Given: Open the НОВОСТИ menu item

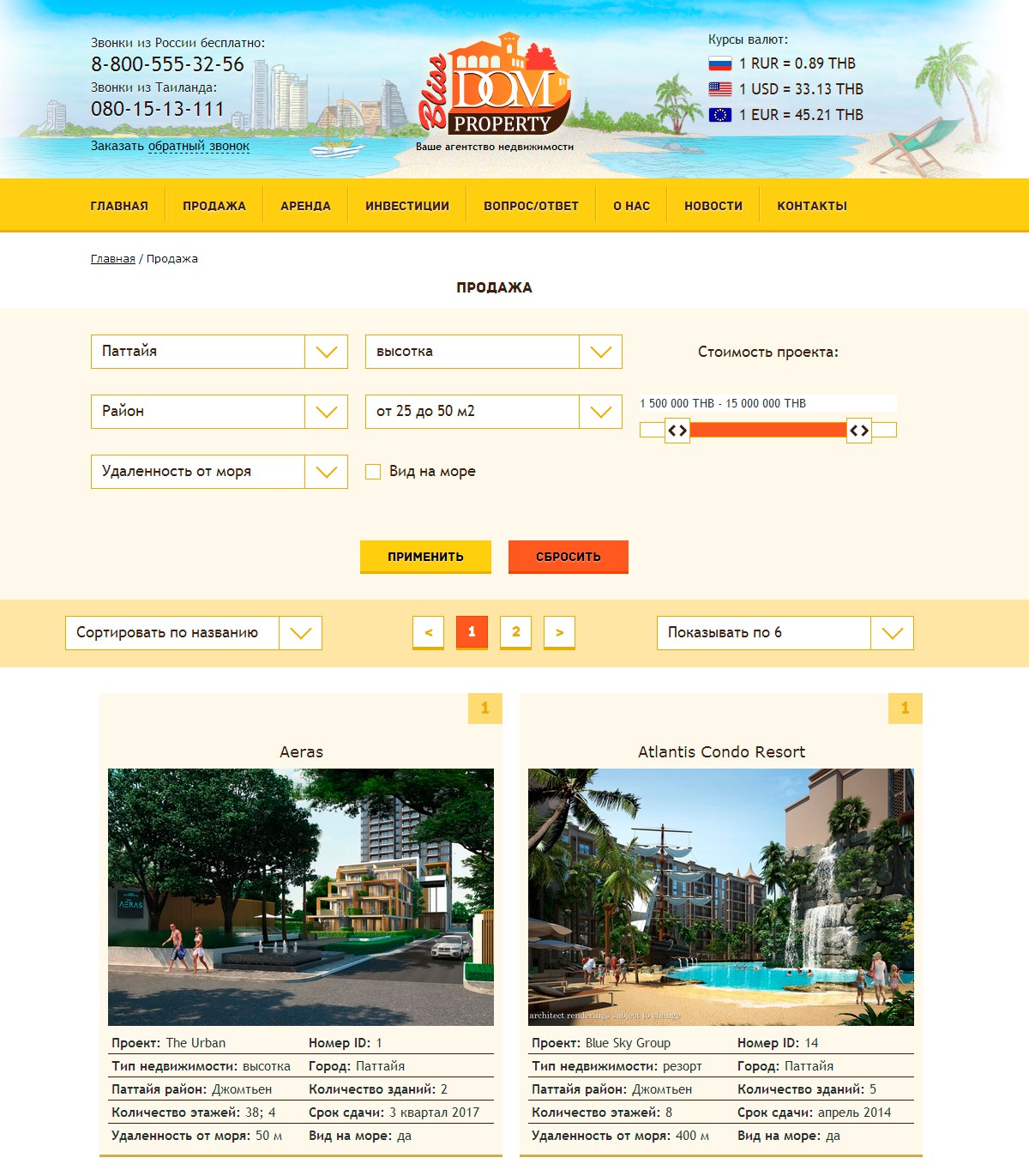Looking at the screenshot, I should [x=713, y=206].
